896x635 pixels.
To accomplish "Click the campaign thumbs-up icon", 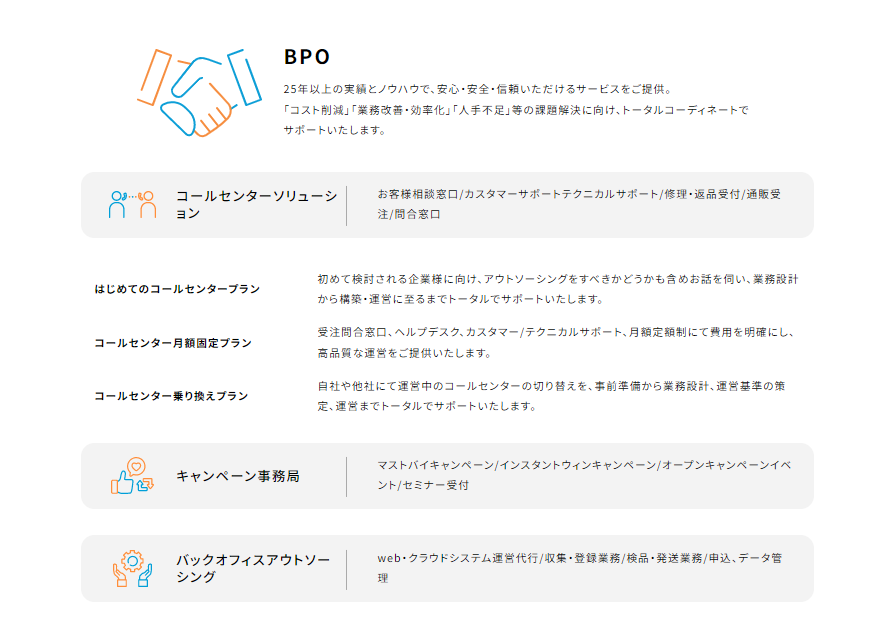I will (133, 476).
